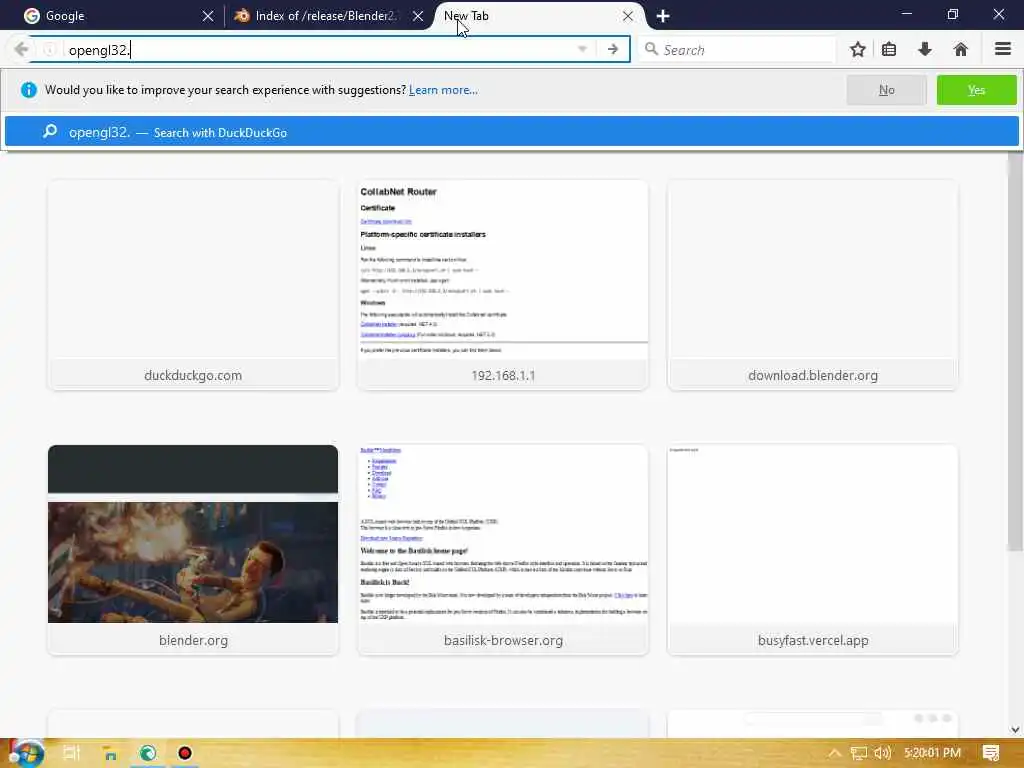Open the hamburger menu
Image resolution: width=1024 pixels, height=768 pixels.
1003,49
